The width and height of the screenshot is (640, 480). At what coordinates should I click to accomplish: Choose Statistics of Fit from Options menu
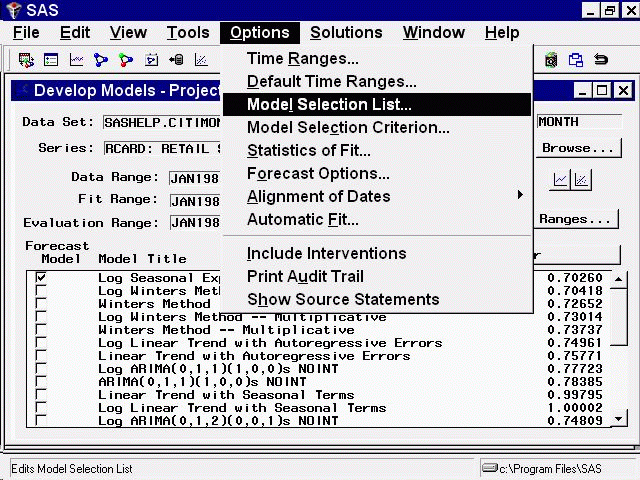pyautogui.click(x=308, y=150)
